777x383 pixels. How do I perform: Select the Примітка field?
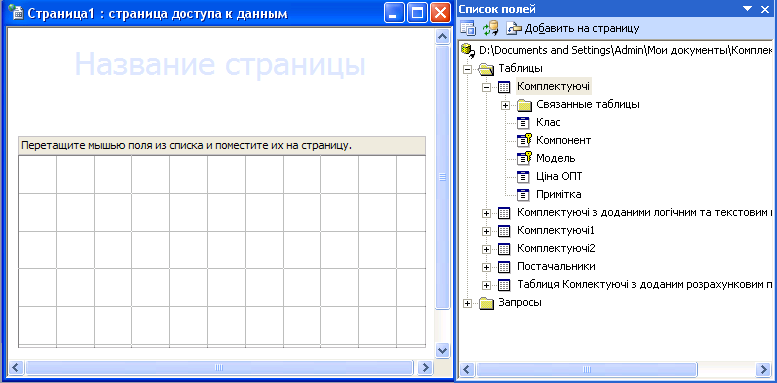pyautogui.click(x=558, y=194)
